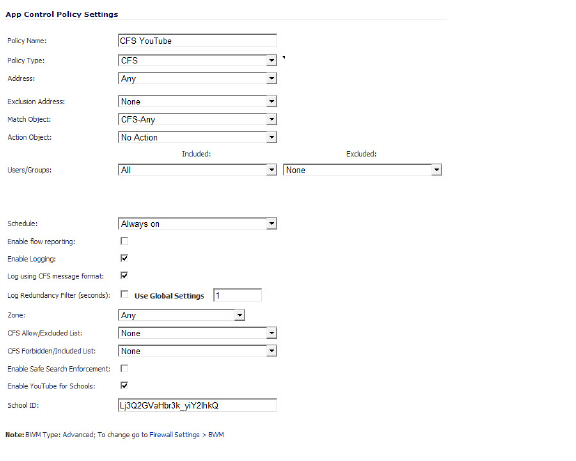Open the Action Object dropdown
The height and width of the screenshot is (461, 576).
click(197, 137)
